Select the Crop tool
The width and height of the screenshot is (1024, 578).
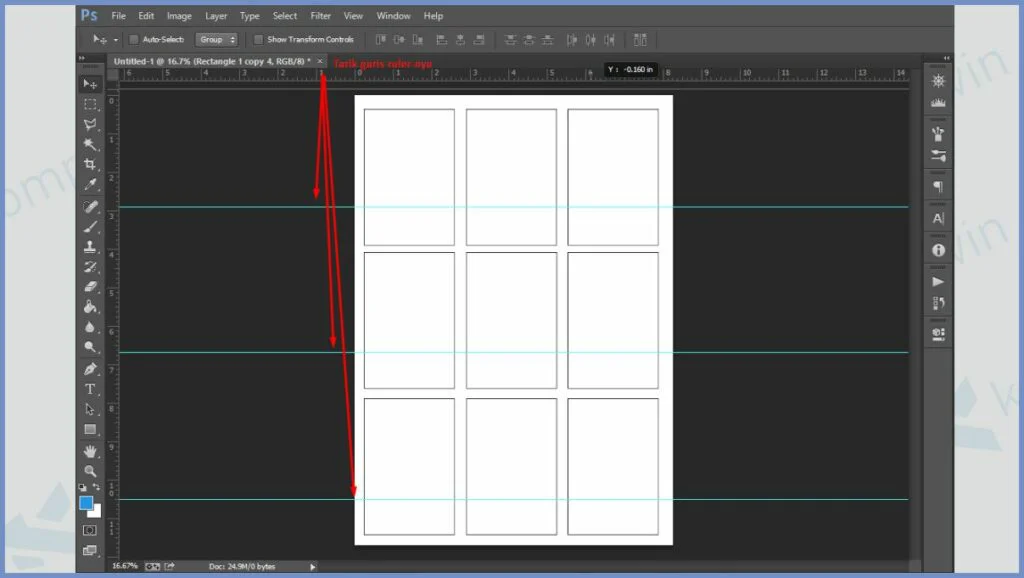pos(90,164)
